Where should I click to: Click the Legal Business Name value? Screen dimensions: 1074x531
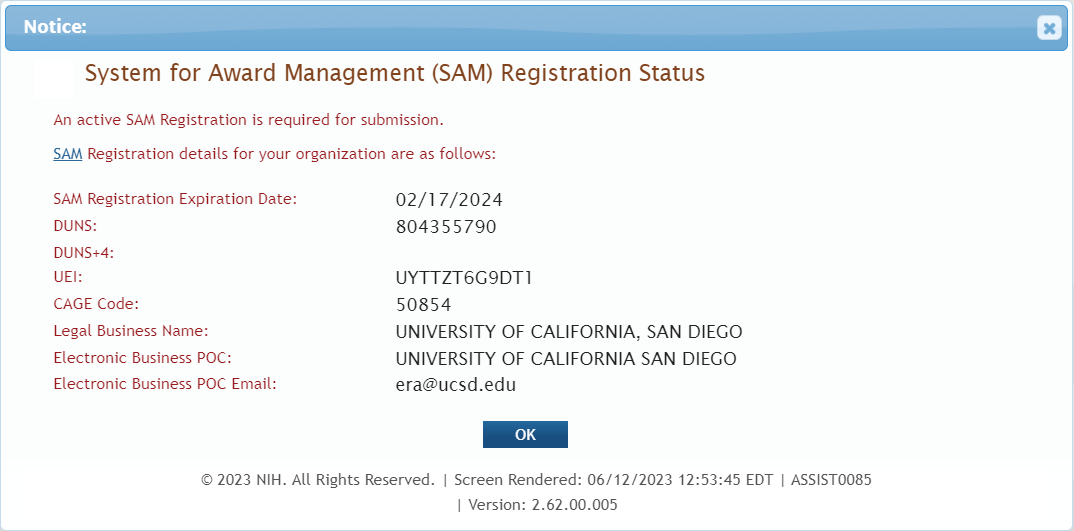point(569,332)
